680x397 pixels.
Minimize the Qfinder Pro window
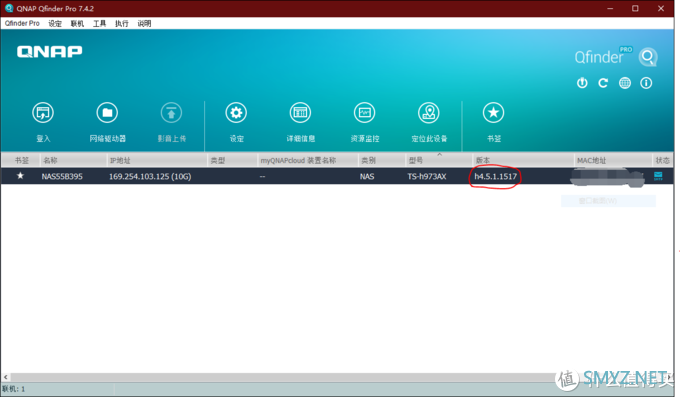tap(610, 8)
